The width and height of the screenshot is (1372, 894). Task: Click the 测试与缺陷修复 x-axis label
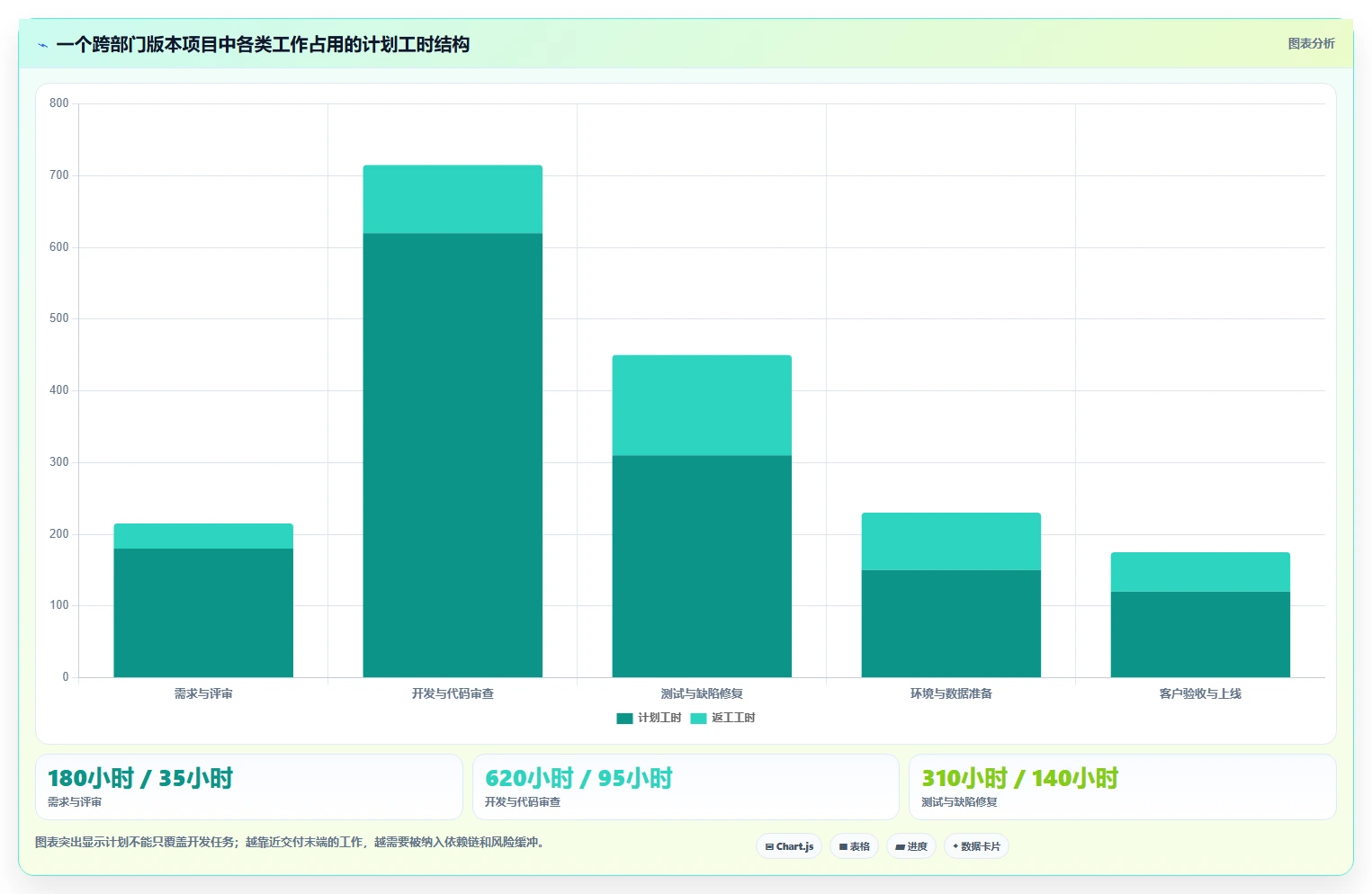point(702,693)
